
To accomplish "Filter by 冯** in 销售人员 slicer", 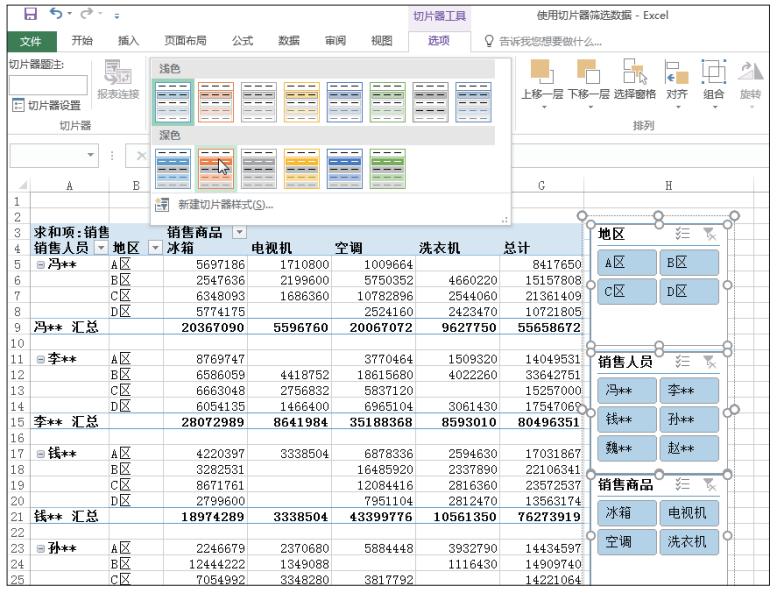I will [x=627, y=390].
